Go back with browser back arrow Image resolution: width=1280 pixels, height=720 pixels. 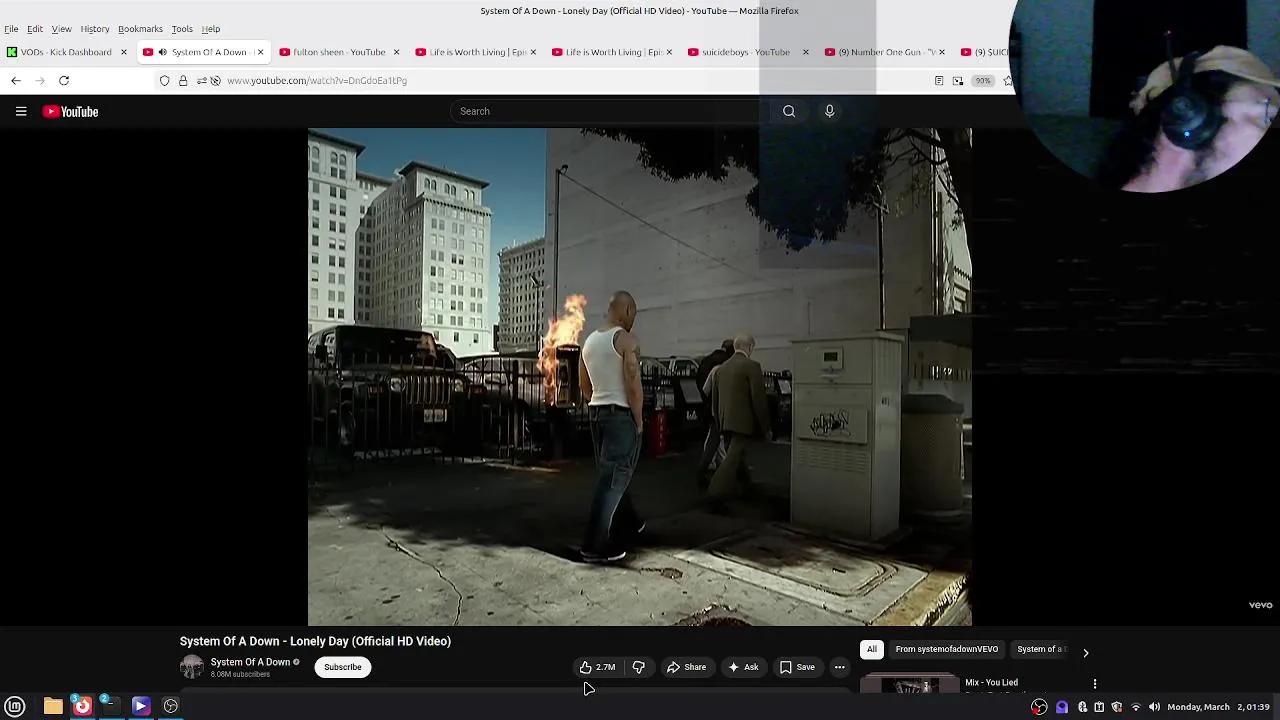pyautogui.click(x=16, y=80)
